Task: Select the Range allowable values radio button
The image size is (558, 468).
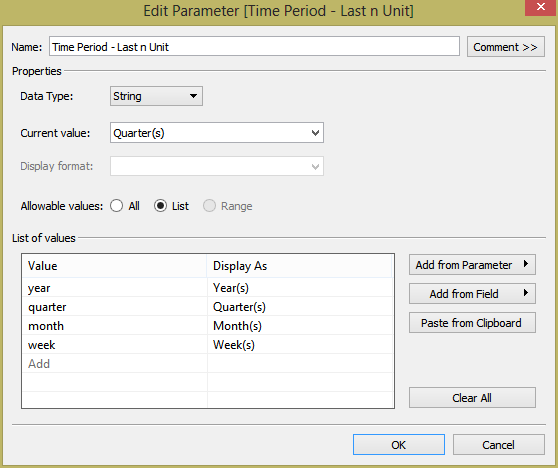Action: 209,206
